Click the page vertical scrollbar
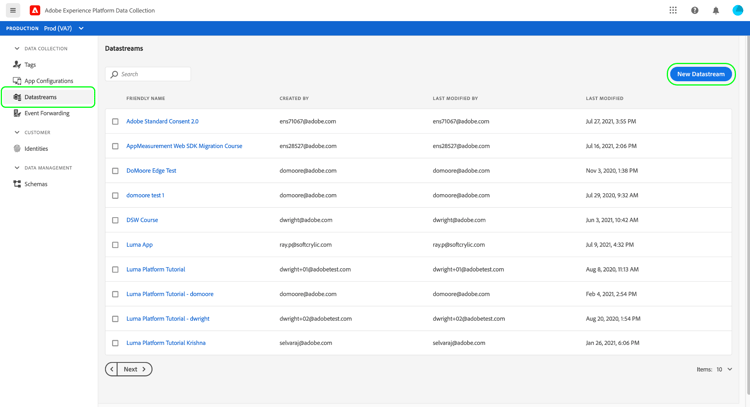This screenshot has height=407, width=750. [748, 215]
